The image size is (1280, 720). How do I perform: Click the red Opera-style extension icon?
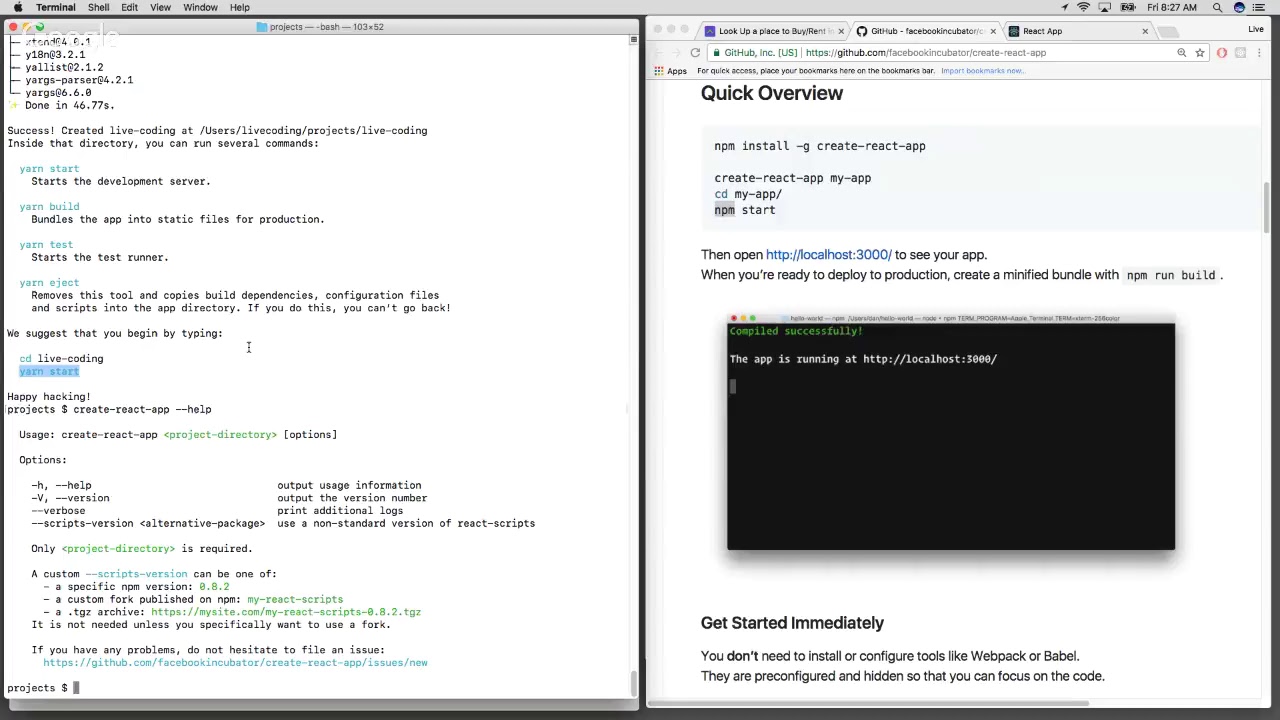1222,53
